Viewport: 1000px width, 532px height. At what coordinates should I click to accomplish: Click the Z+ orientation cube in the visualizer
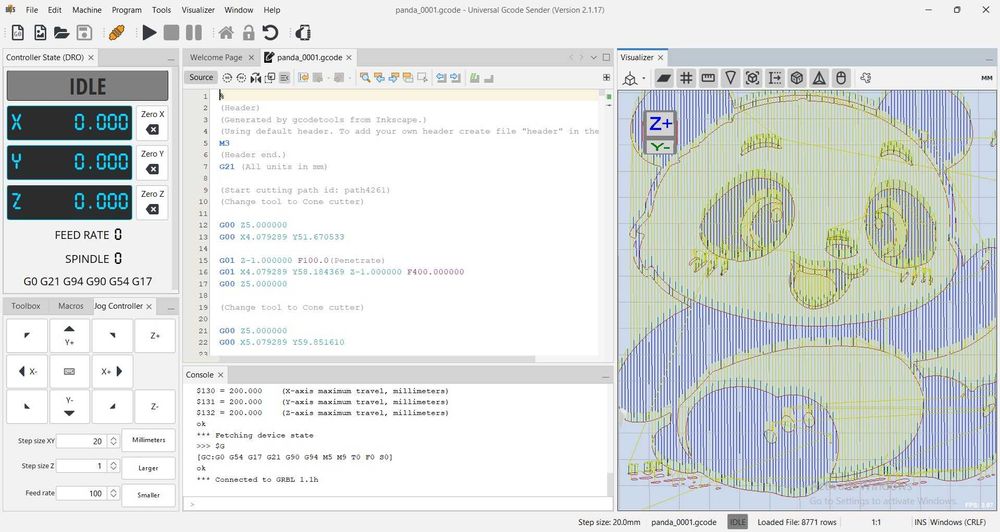(x=661, y=124)
